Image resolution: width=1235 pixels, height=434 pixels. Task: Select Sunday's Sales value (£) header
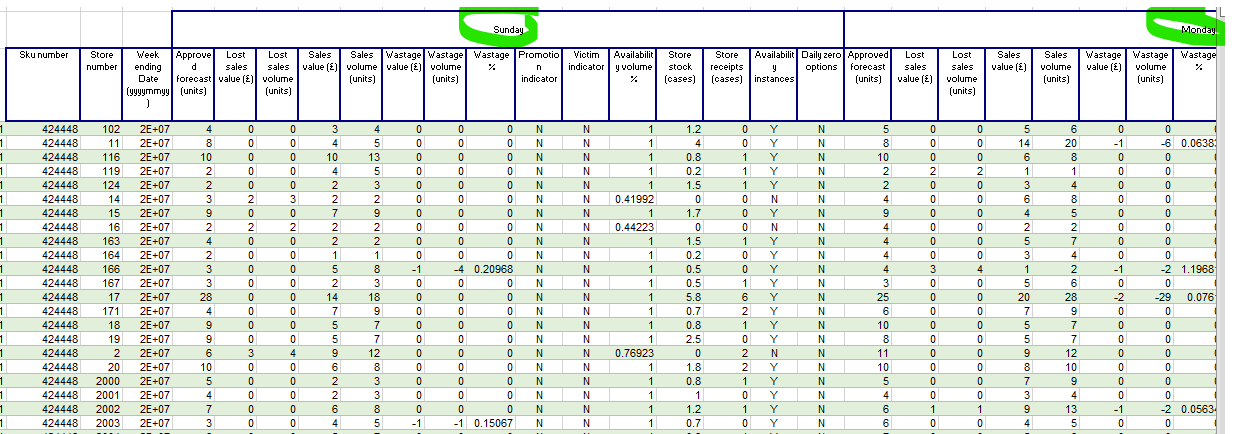click(x=320, y=84)
